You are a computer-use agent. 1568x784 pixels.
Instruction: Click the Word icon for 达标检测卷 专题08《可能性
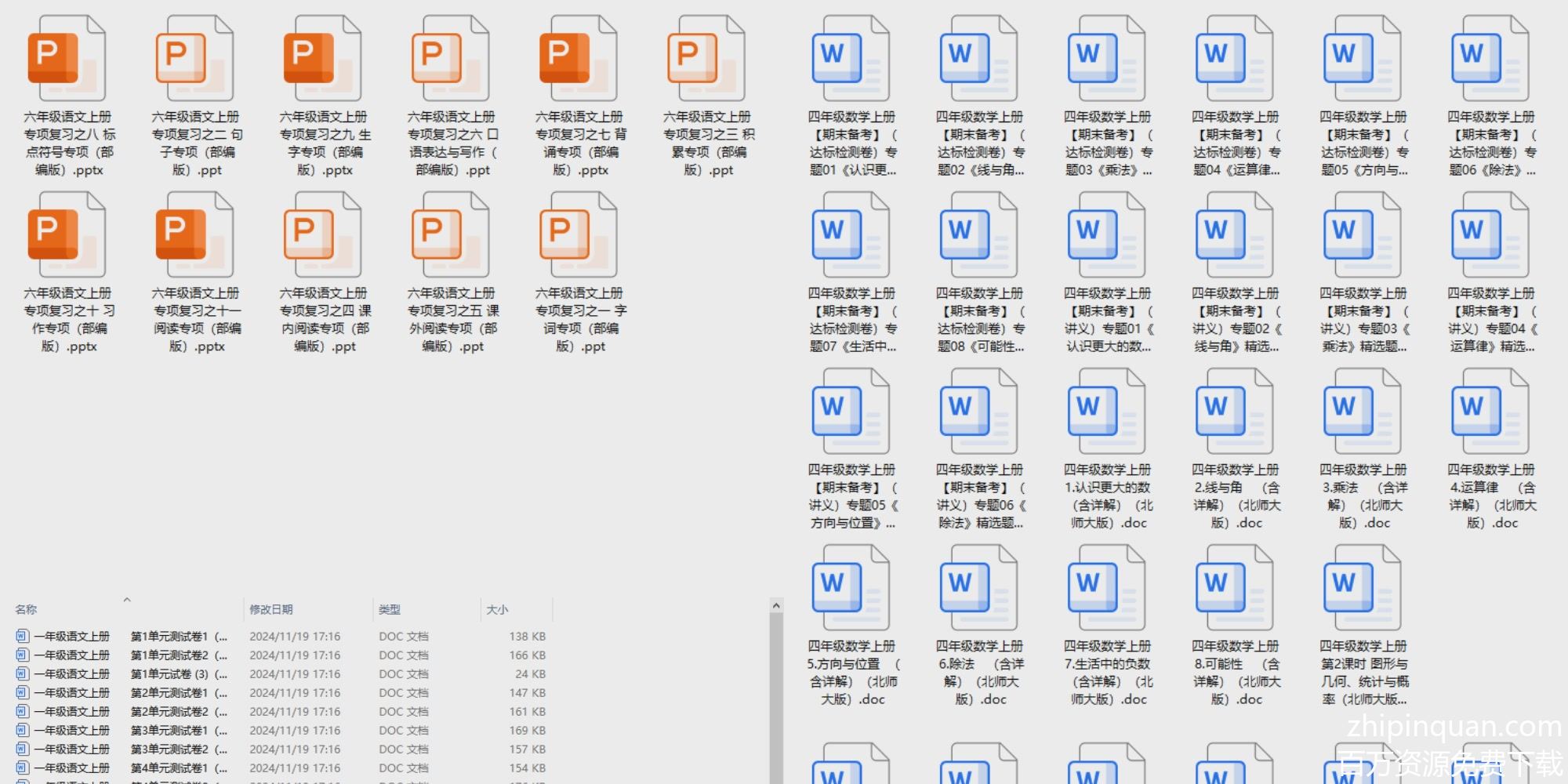point(978,235)
